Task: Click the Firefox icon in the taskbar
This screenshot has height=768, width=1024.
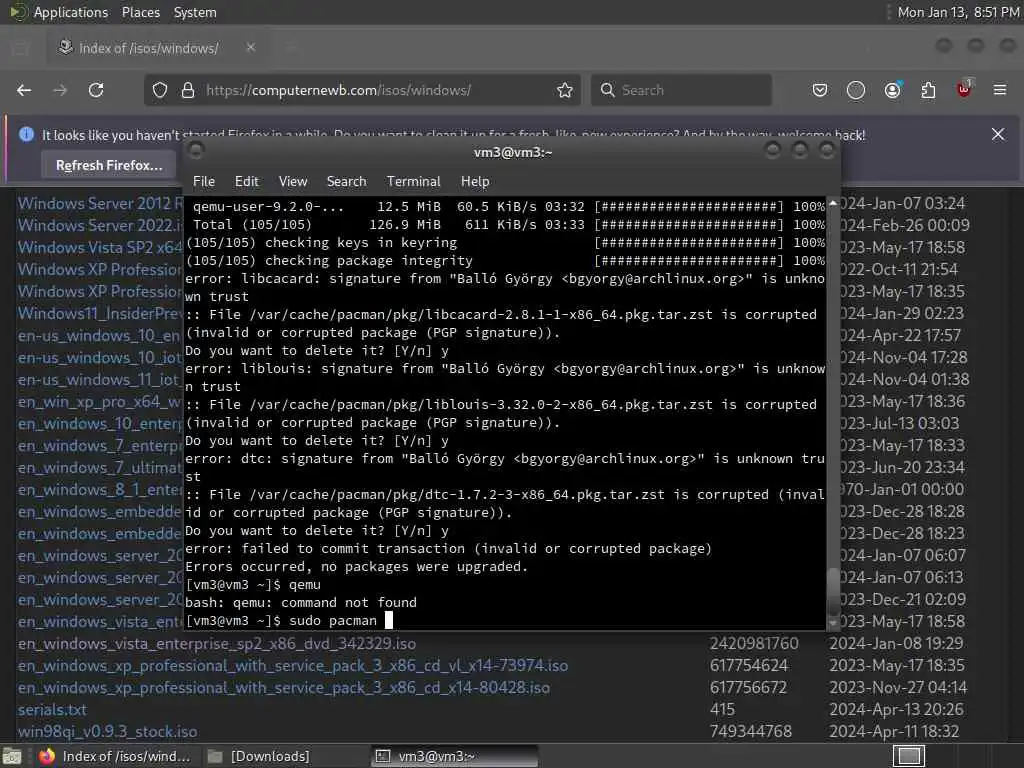Action: 47,756
